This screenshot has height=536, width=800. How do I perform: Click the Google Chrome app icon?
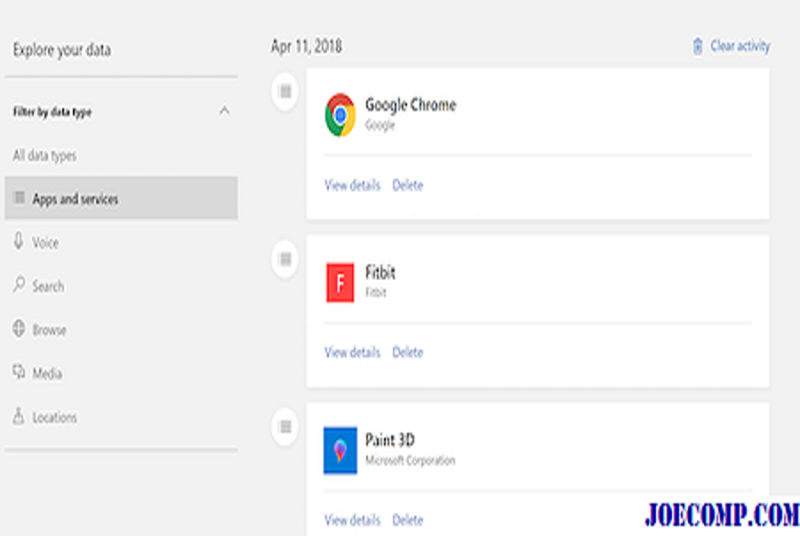pos(340,115)
